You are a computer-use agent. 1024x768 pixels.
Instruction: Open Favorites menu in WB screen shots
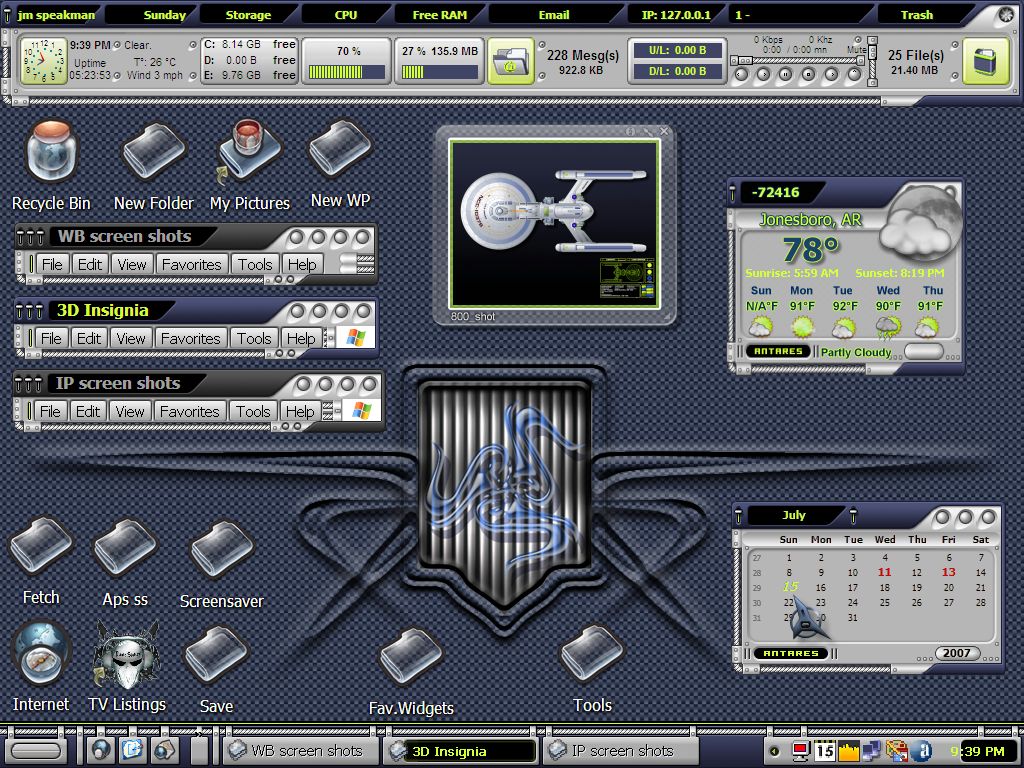click(x=191, y=264)
